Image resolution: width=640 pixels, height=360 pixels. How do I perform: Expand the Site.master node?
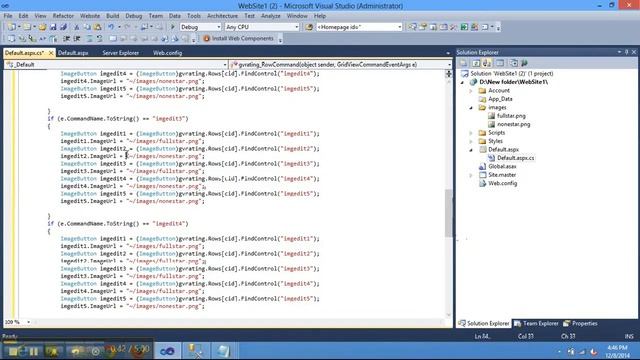tap(471, 175)
